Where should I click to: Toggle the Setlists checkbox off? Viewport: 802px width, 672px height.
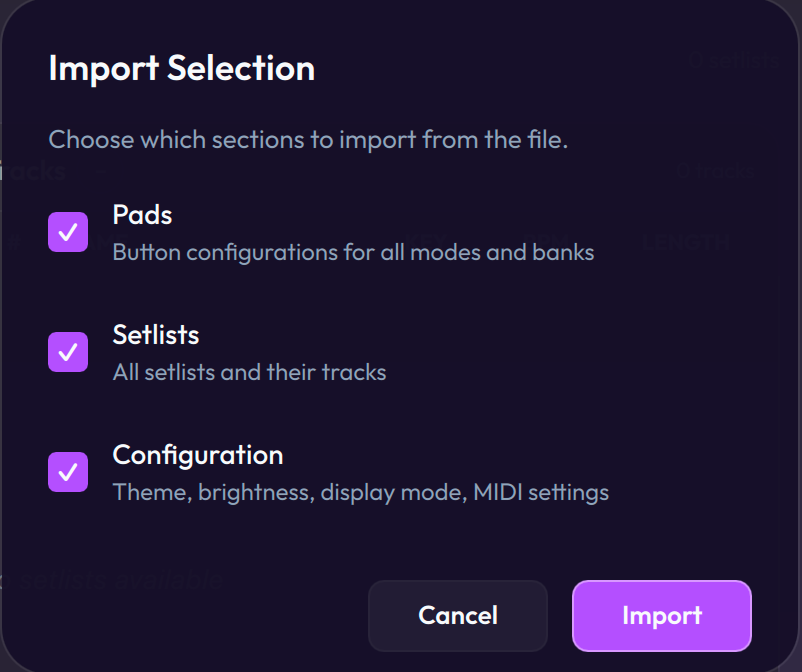68,352
